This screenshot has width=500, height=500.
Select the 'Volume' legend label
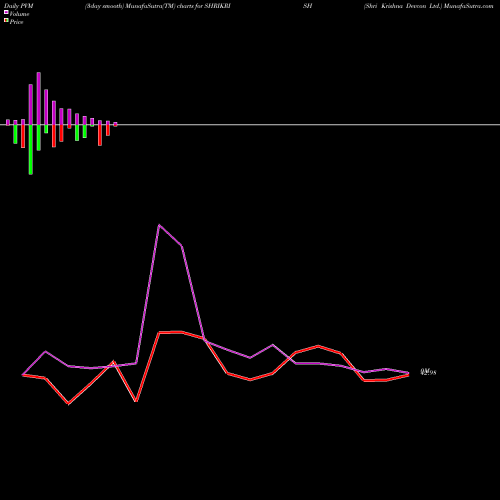tap(19, 14)
